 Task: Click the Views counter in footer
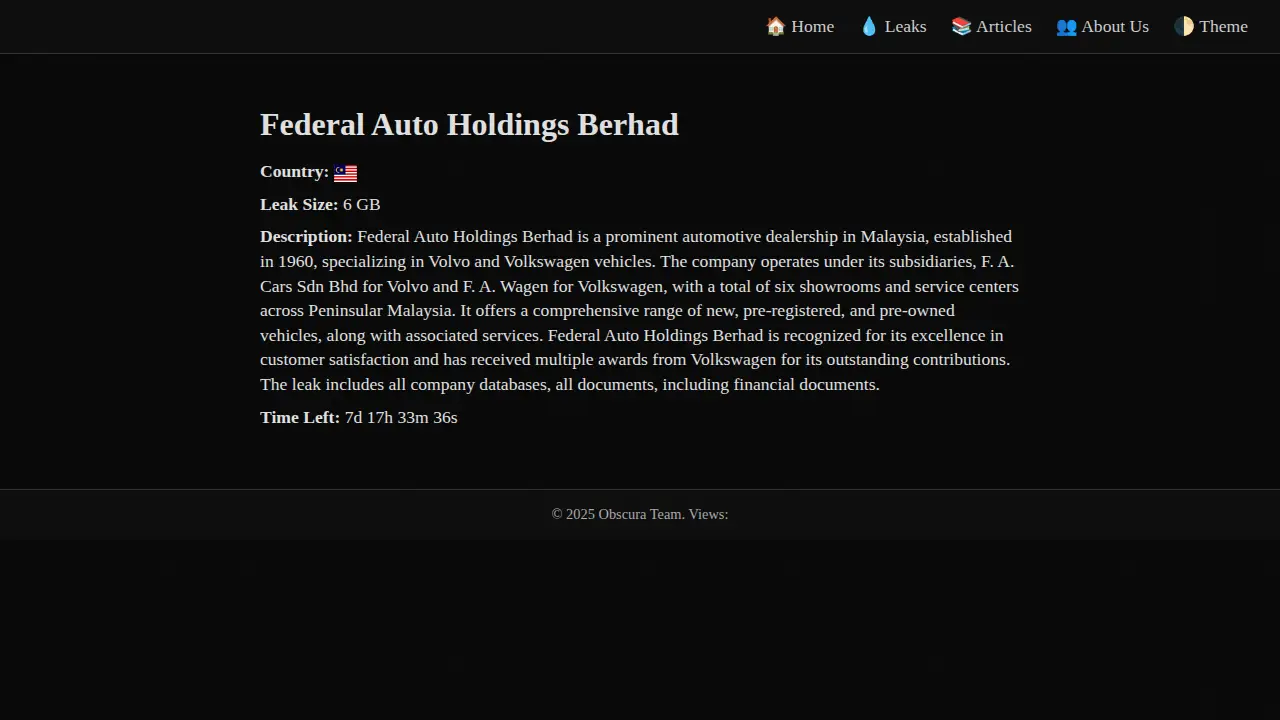(708, 514)
